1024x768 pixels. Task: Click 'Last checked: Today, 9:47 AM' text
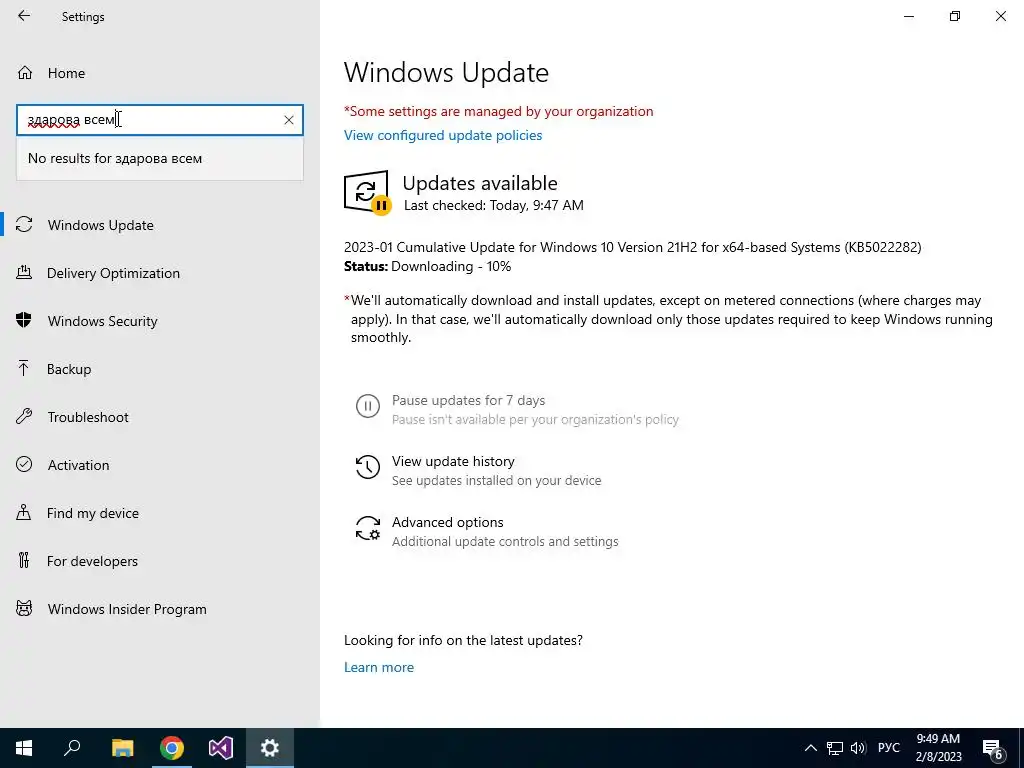(x=494, y=205)
